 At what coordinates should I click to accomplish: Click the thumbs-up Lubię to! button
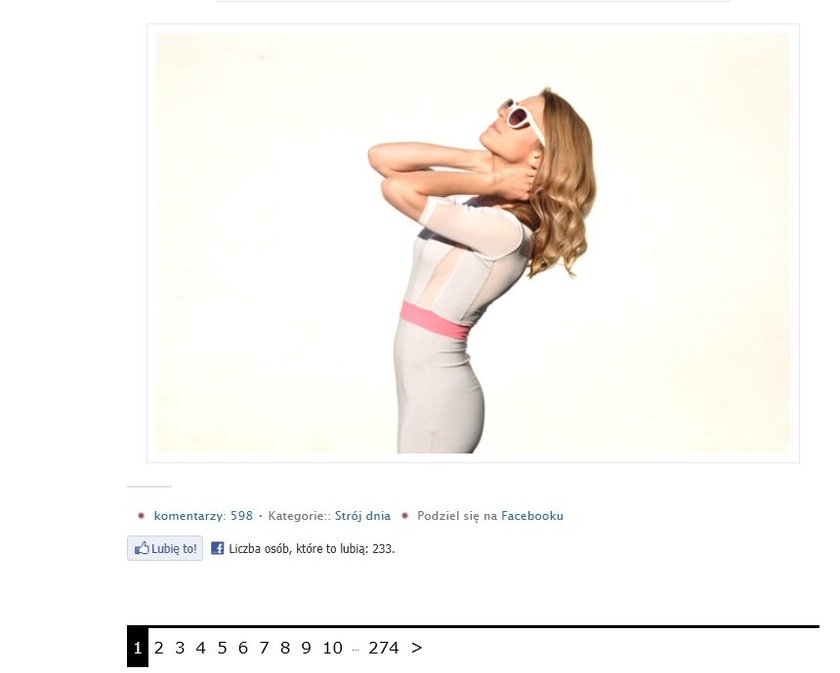165,548
